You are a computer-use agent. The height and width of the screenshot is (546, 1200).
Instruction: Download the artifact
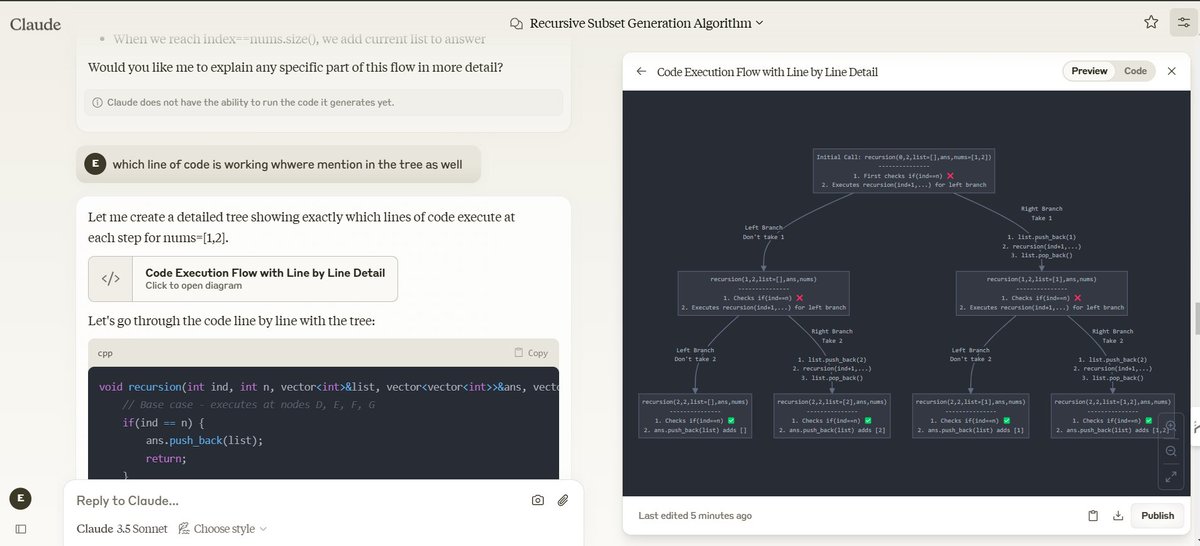[x=1118, y=516]
